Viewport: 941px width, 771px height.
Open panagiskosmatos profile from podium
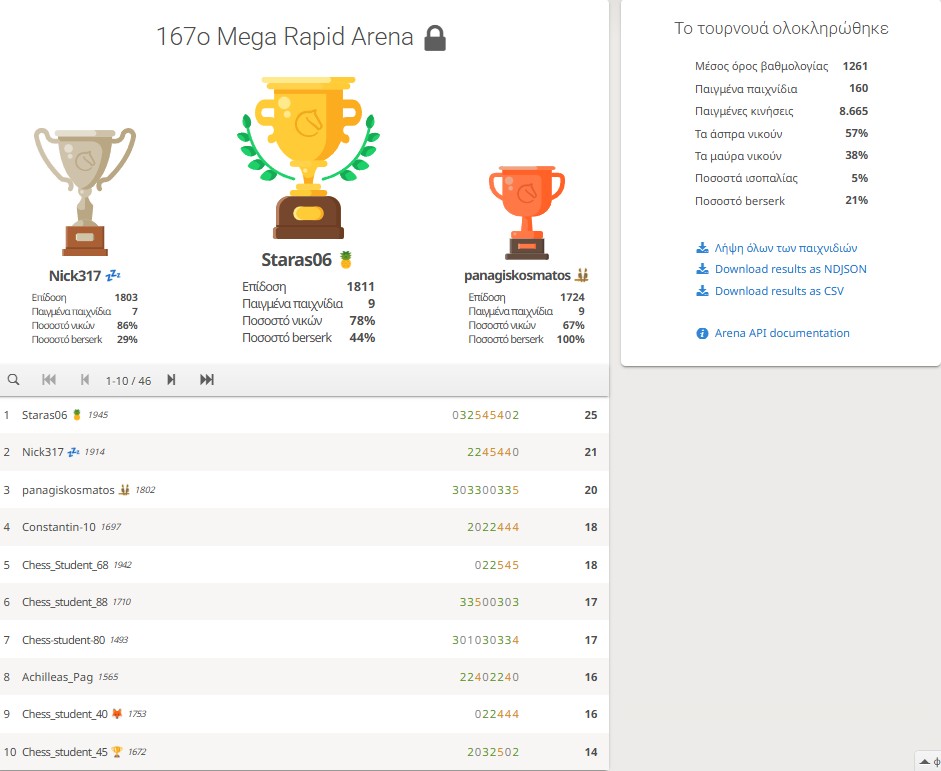[517, 275]
